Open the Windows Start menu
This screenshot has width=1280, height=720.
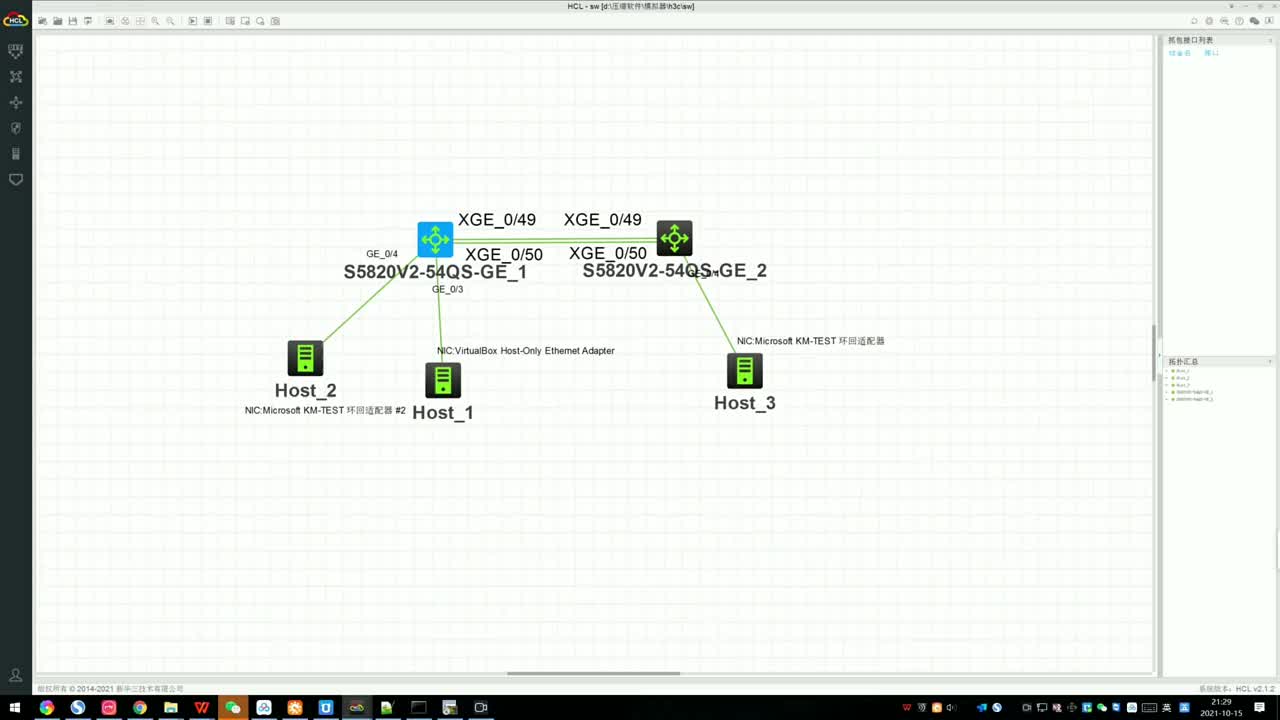[15, 707]
